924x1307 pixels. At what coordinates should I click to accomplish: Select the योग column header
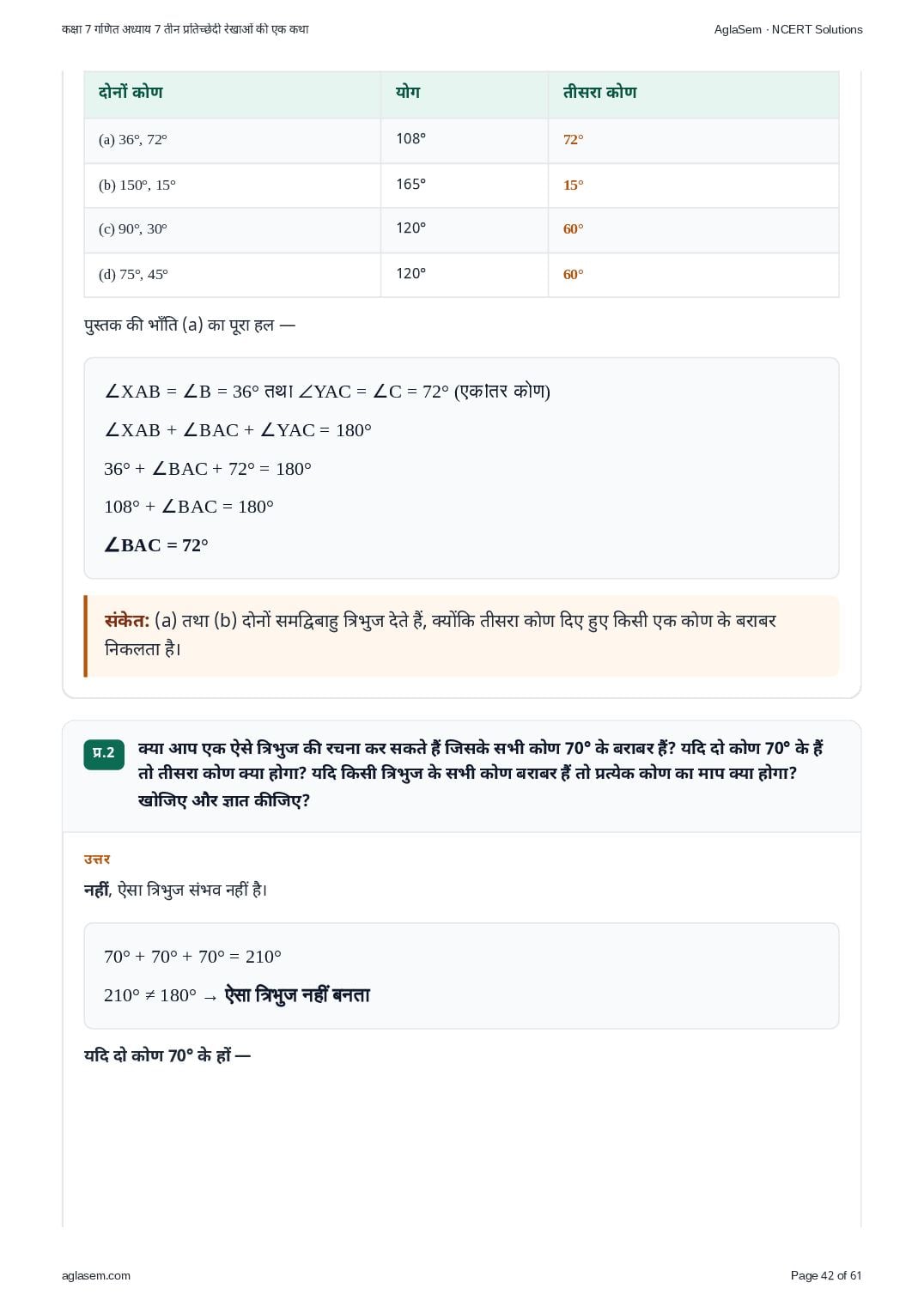click(x=408, y=92)
